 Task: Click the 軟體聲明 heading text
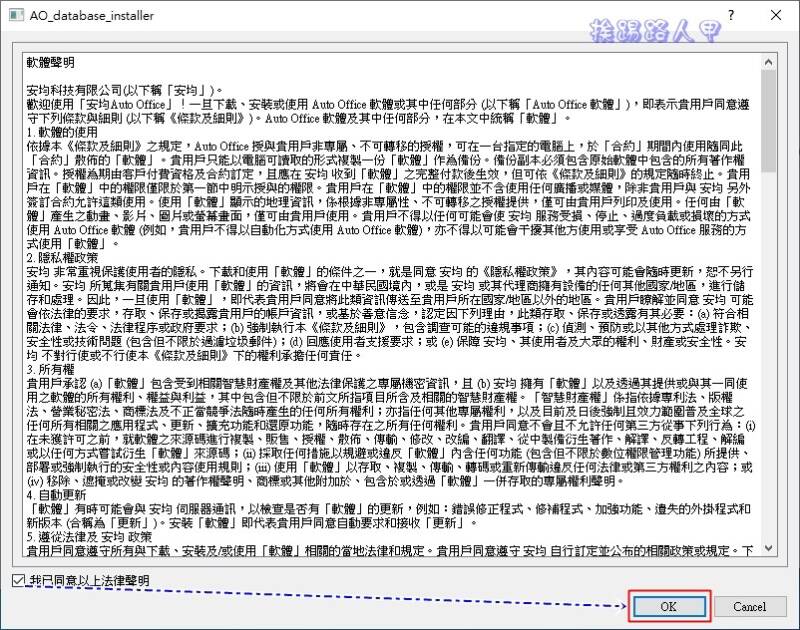coord(51,63)
